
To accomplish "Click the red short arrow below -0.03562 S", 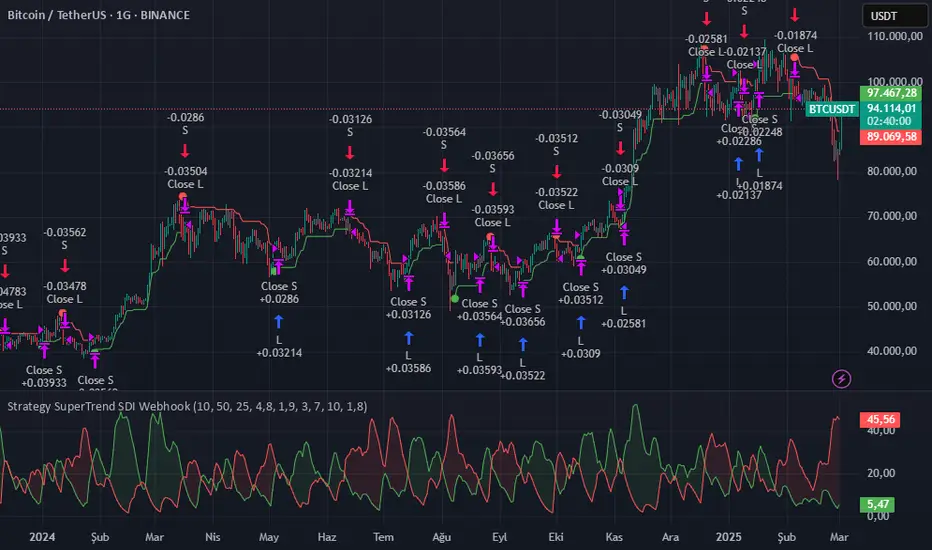I will pos(64,265).
